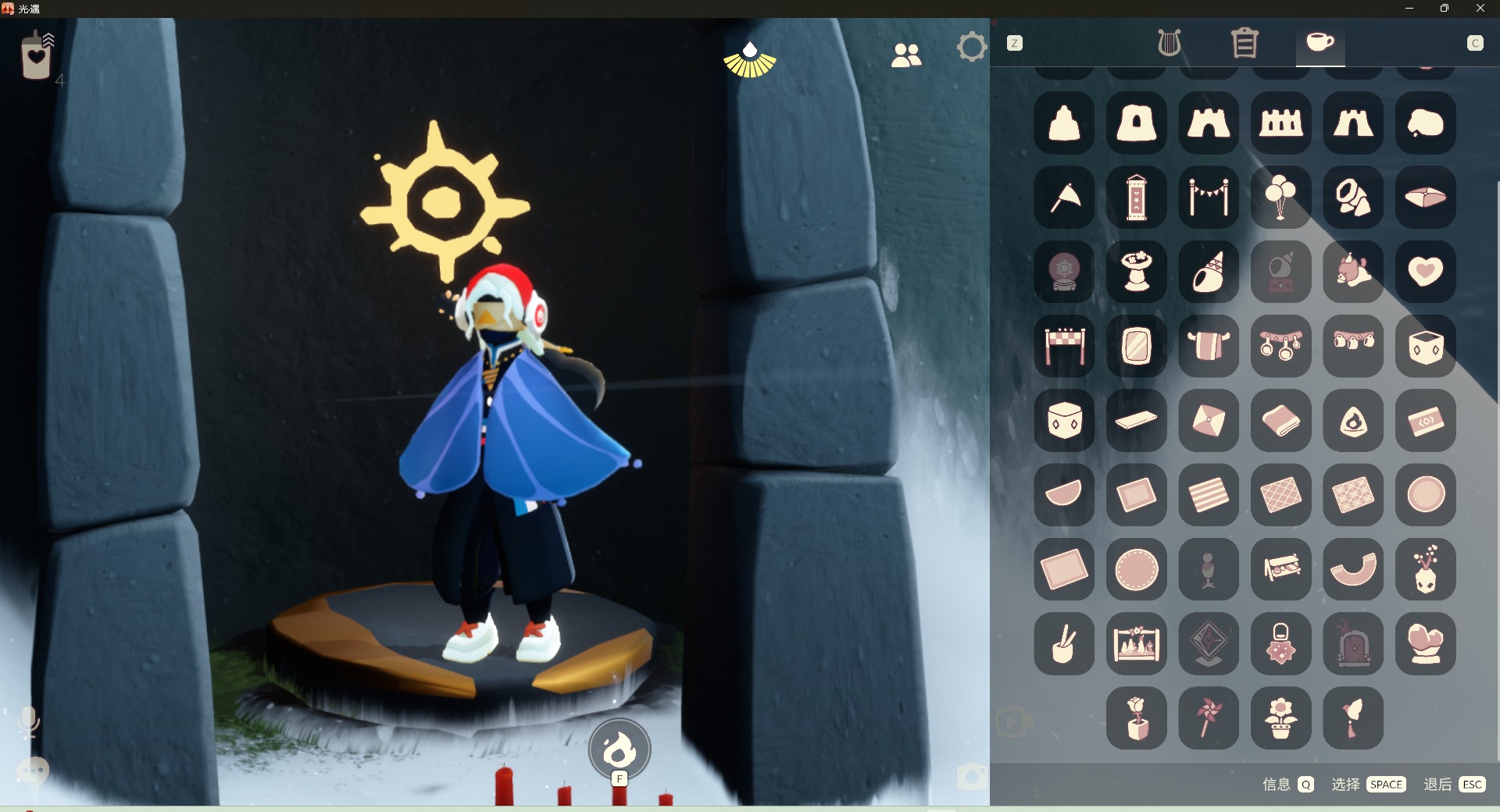Choose the snow globe prop
The height and width of the screenshot is (812, 1500).
[1064, 271]
